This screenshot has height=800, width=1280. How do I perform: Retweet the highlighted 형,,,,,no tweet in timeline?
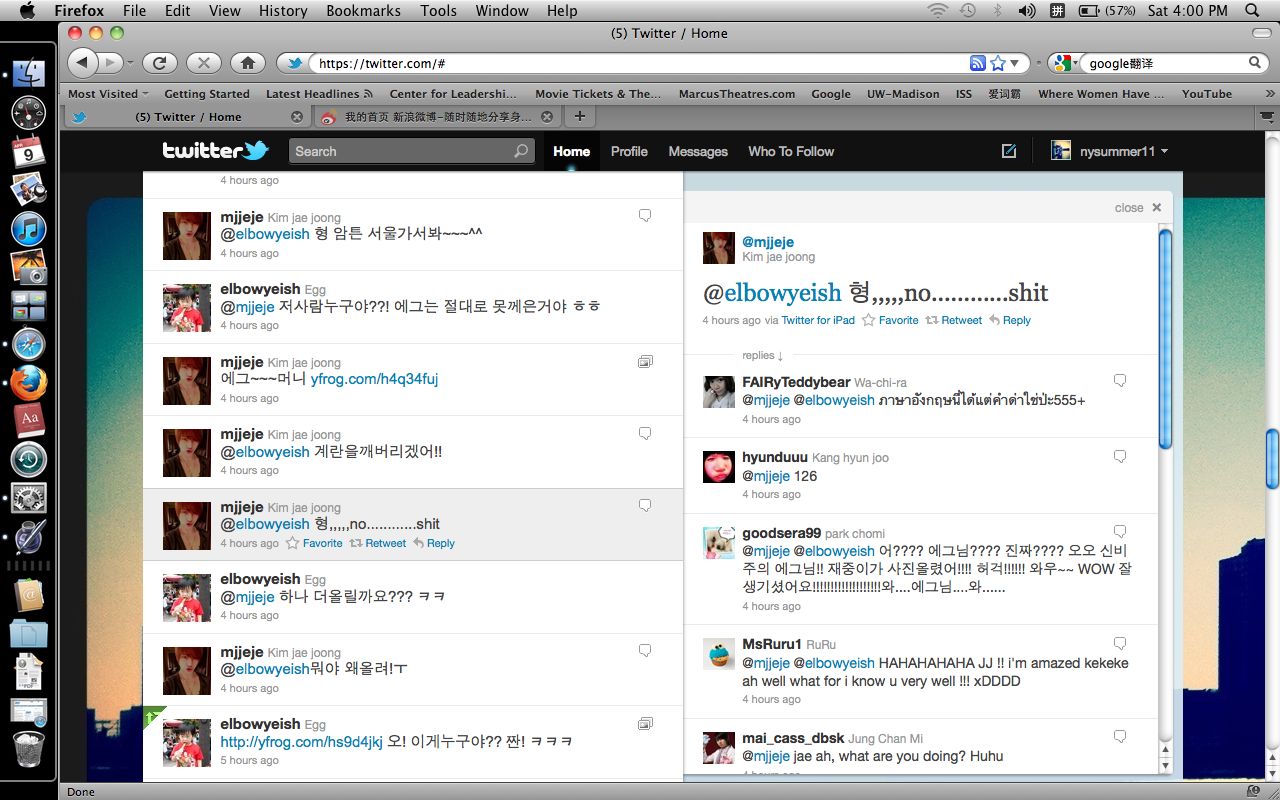(378, 543)
